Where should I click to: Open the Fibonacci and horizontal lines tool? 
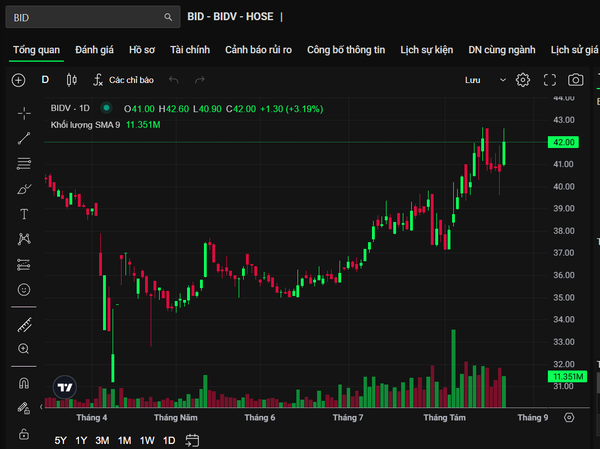click(x=24, y=163)
